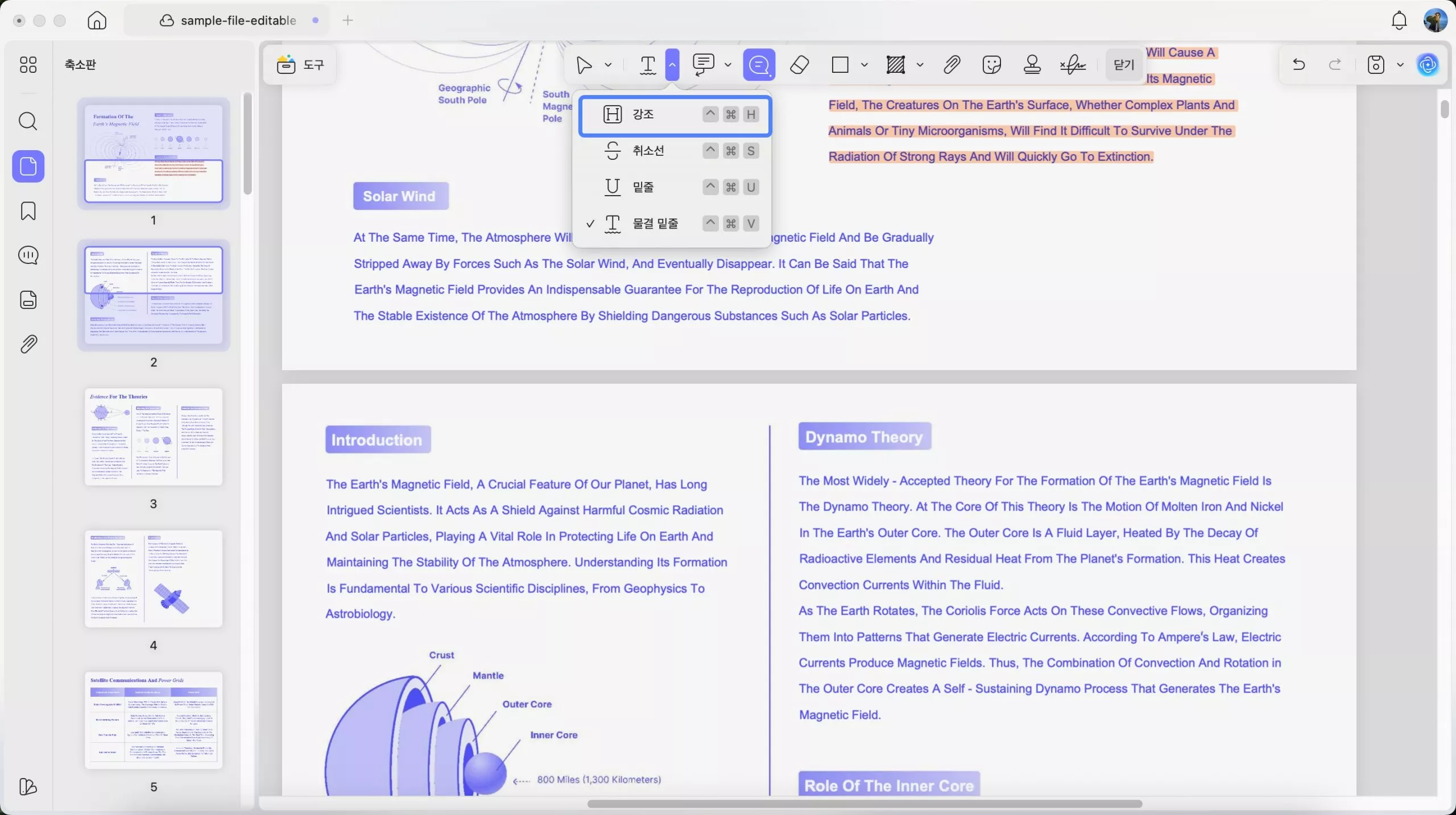Image resolution: width=1456 pixels, height=815 pixels.
Task: Click Role Of The Inner Core heading
Action: 889,785
